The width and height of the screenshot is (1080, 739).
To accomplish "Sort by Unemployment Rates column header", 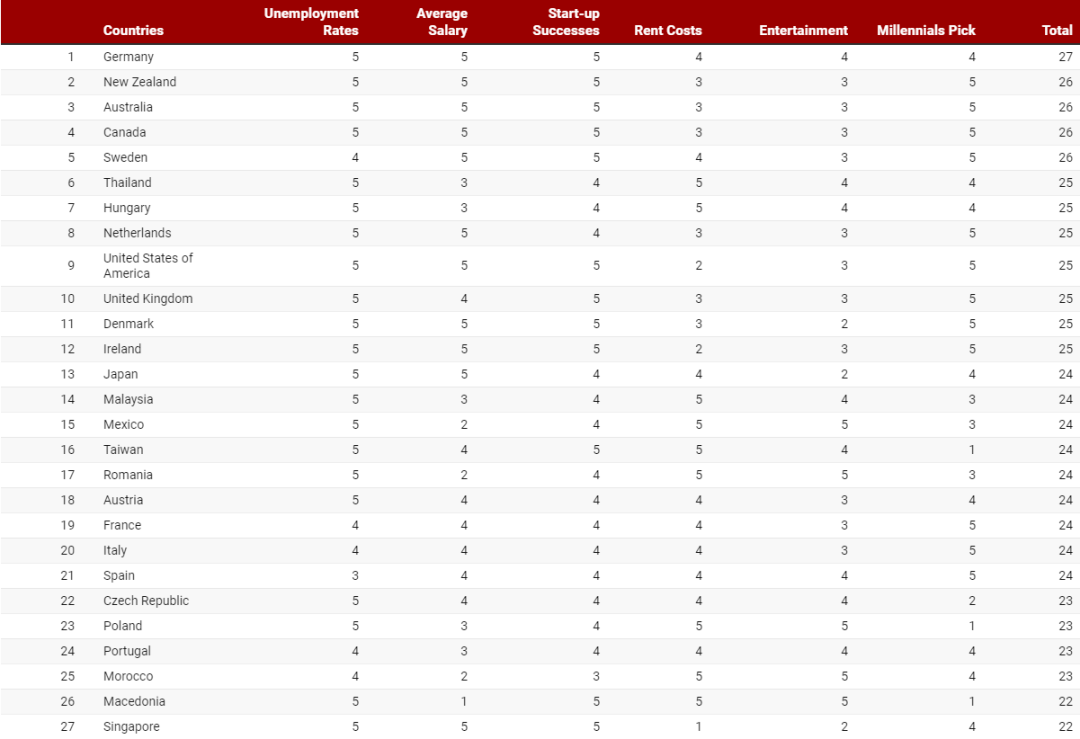I will click(x=311, y=22).
